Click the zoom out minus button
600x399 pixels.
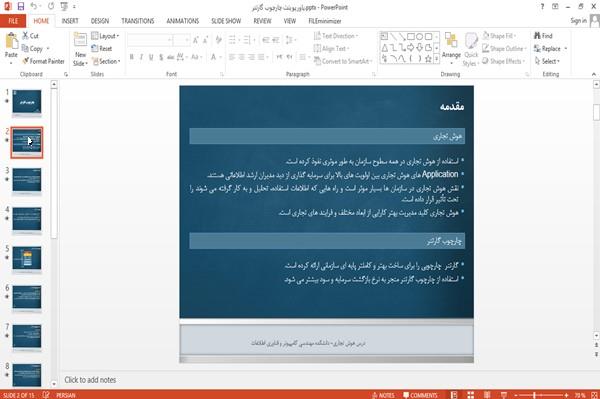(515, 395)
